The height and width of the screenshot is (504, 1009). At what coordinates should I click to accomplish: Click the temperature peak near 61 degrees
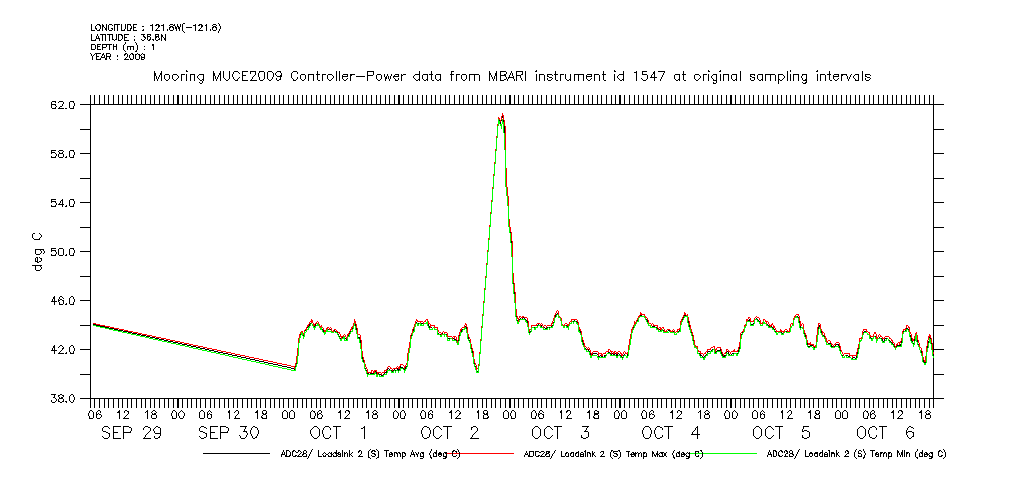coord(501,117)
